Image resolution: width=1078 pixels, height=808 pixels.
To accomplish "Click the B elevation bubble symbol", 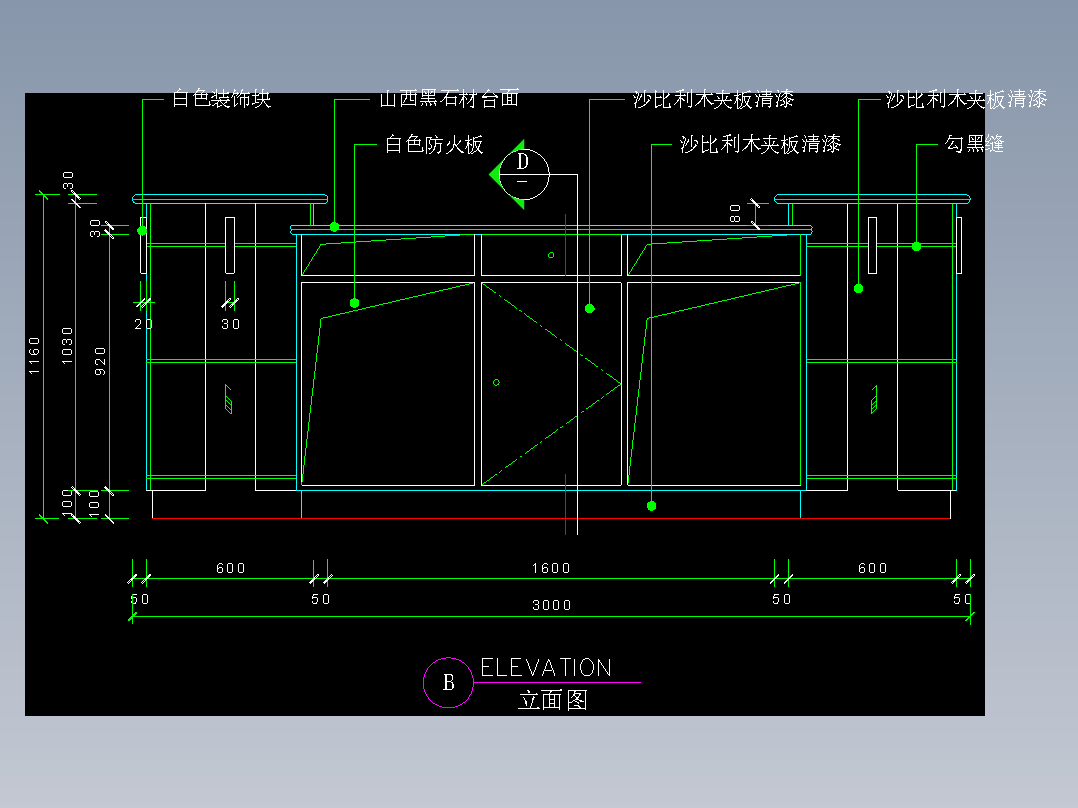I will click(449, 682).
